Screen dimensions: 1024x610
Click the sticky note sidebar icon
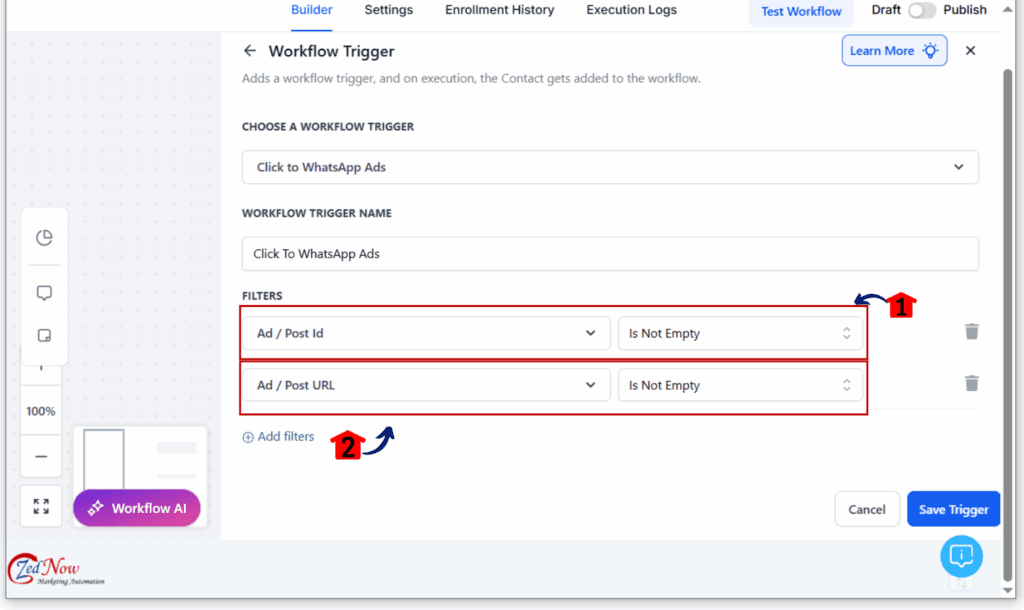44,336
